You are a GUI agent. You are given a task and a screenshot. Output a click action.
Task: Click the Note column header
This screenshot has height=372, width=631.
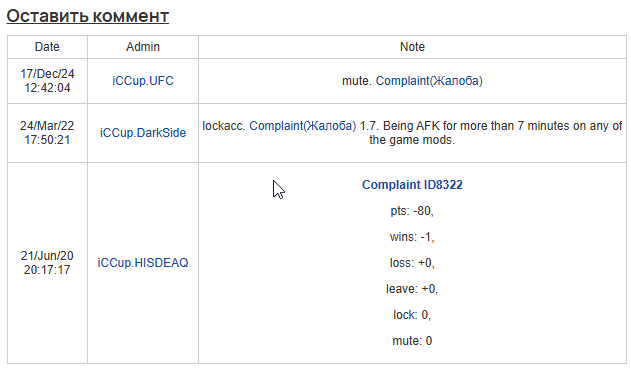click(412, 47)
